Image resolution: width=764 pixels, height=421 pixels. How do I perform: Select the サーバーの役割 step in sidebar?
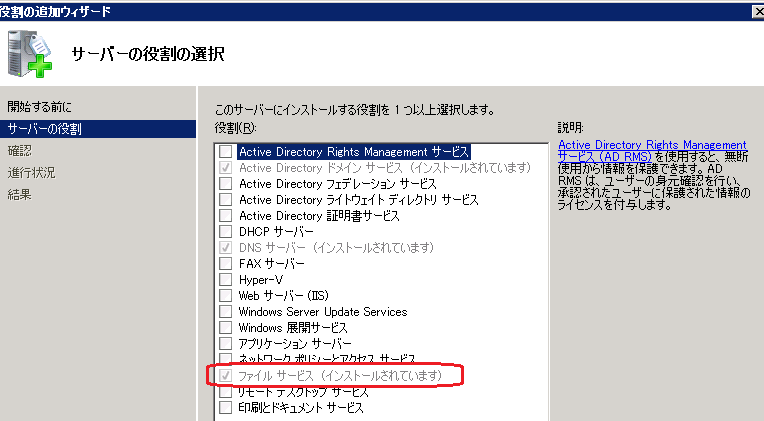(45, 129)
